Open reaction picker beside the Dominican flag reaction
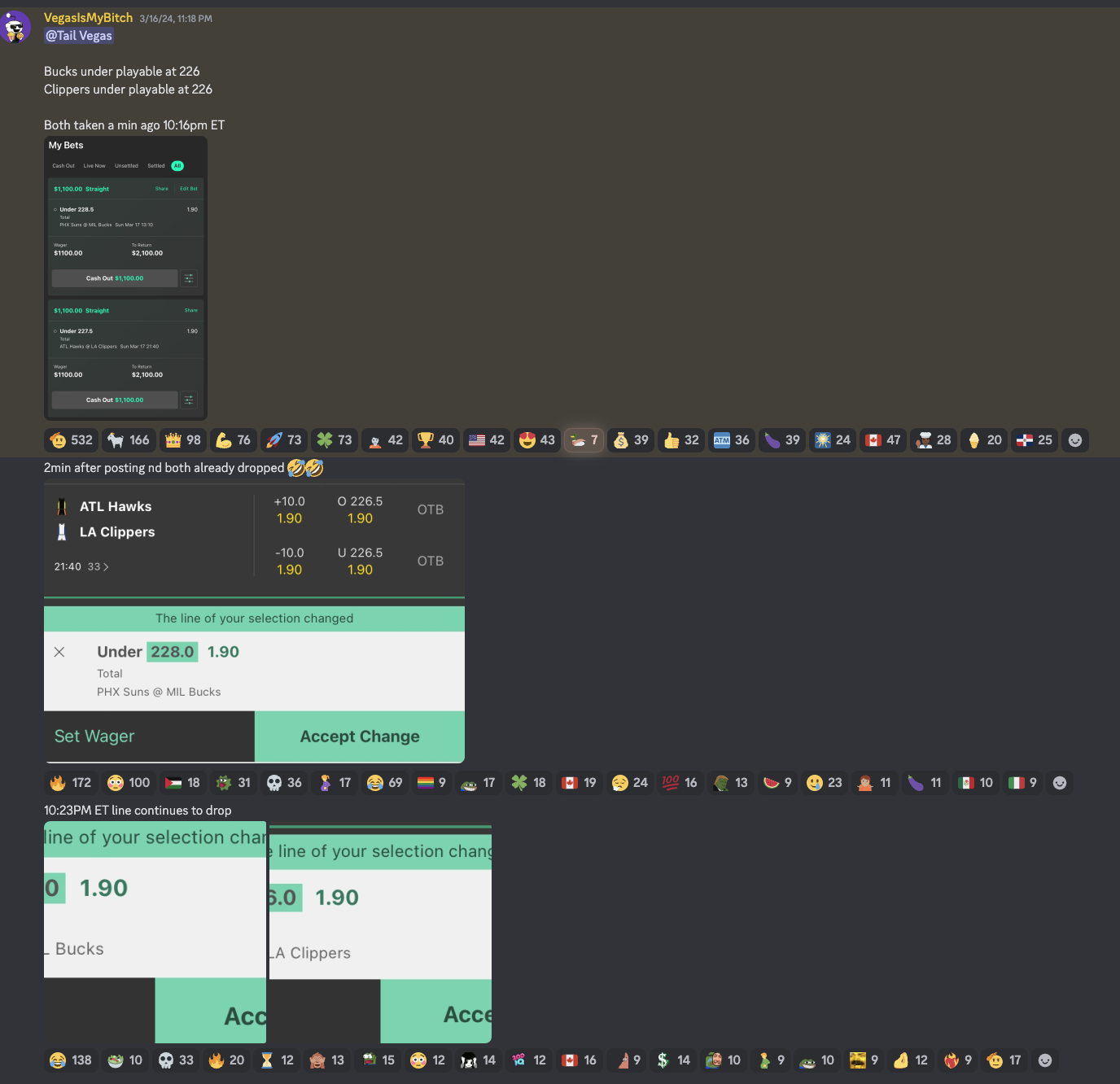1120x1084 pixels. [x=1075, y=440]
